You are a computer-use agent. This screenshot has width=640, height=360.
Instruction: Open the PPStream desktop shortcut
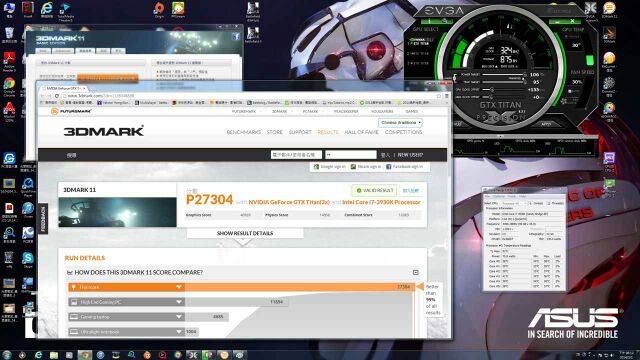[178, 9]
